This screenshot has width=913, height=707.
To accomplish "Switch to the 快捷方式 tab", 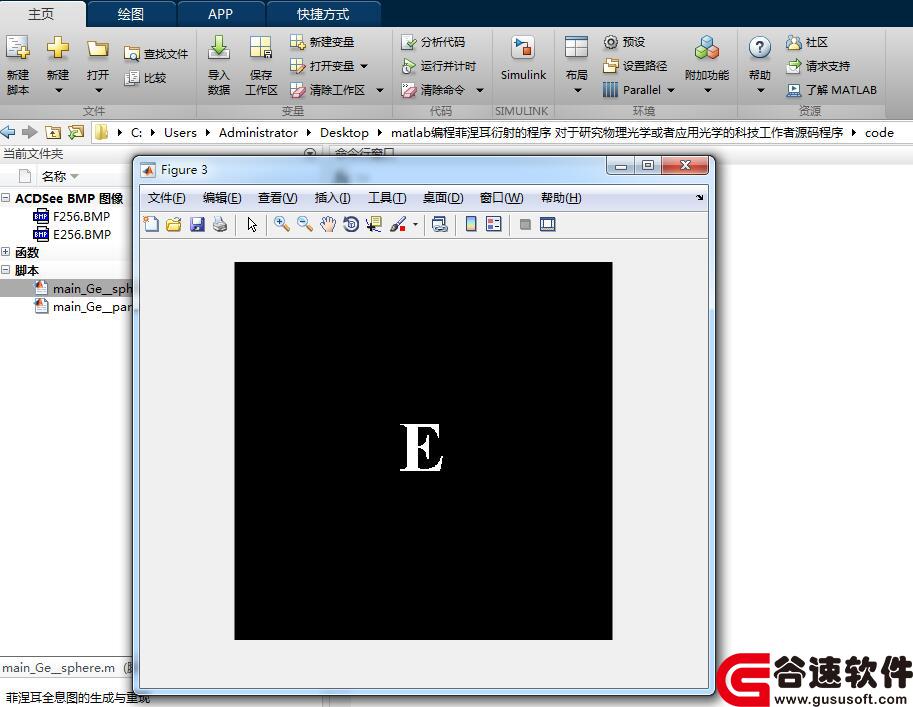I will point(323,14).
